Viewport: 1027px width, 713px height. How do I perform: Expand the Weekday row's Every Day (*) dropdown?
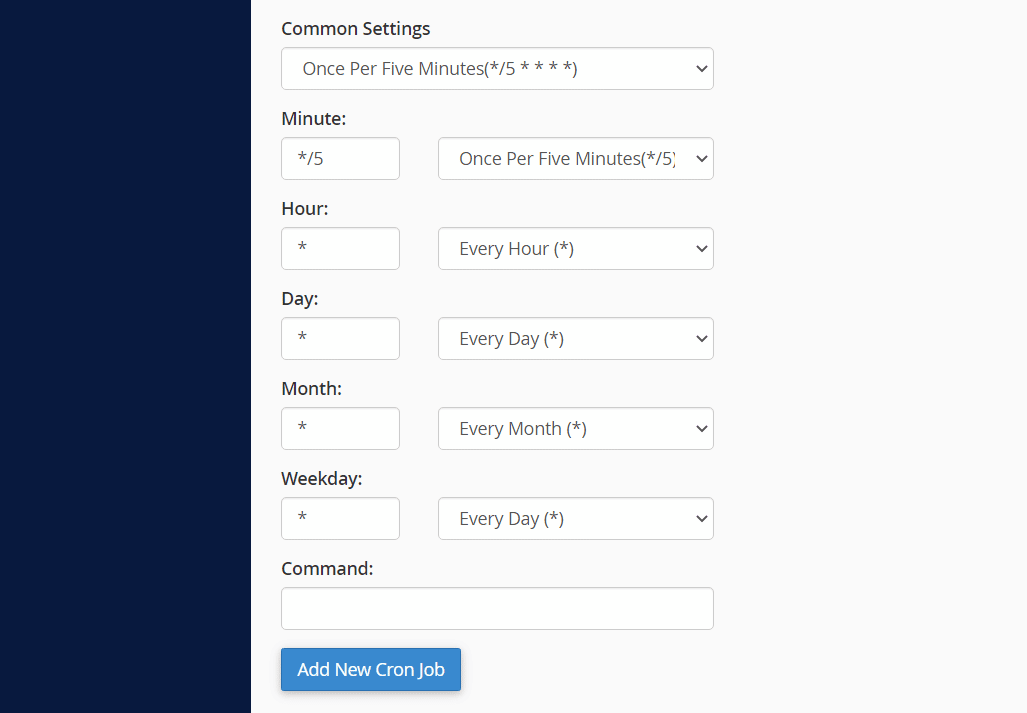coord(575,519)
